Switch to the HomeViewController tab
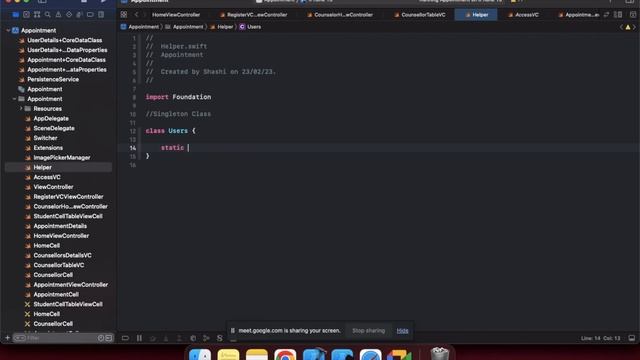 [176, 15]
